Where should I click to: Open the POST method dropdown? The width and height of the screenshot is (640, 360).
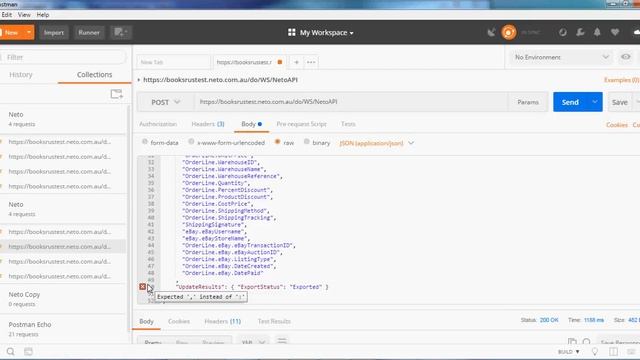(x=165, y=102)
